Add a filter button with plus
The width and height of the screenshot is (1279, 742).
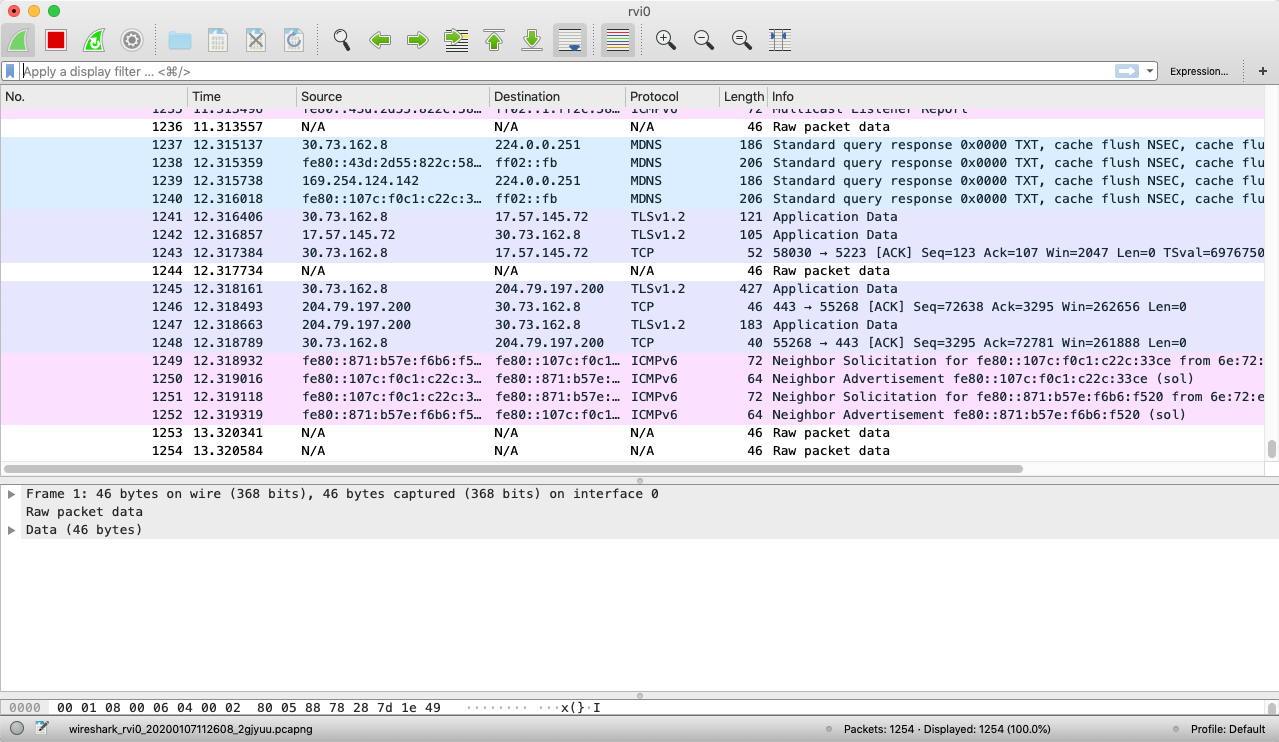(x=1263, y=71)
